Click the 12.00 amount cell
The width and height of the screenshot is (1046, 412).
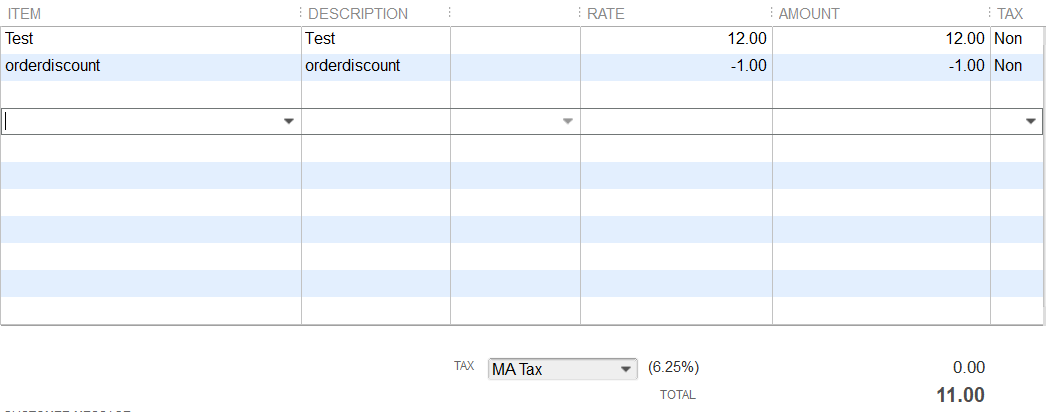point(880,39)
